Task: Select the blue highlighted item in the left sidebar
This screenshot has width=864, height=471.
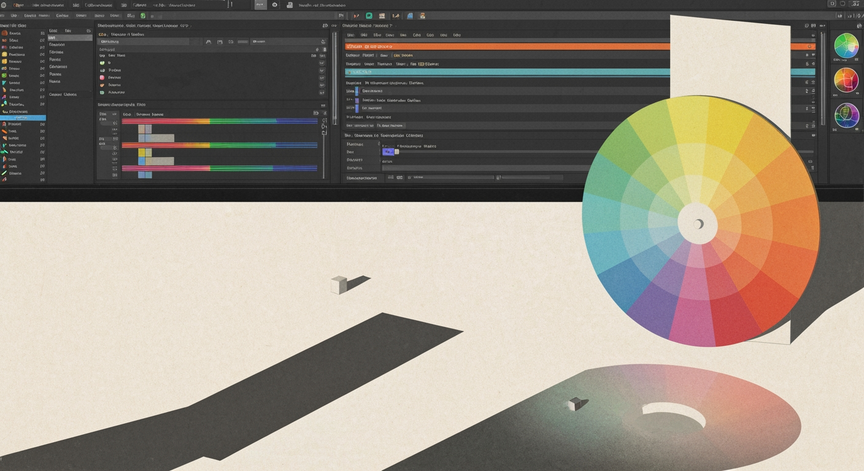Action: [23, 117]
